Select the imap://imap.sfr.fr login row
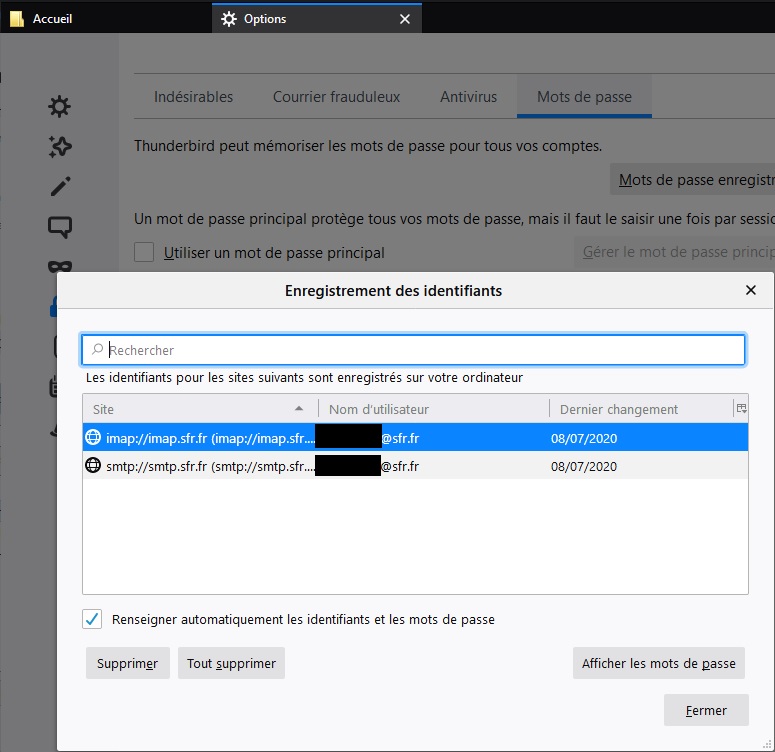Image resolution: width=775 pixels, height=752 pixels. click(x=415, y=438)
